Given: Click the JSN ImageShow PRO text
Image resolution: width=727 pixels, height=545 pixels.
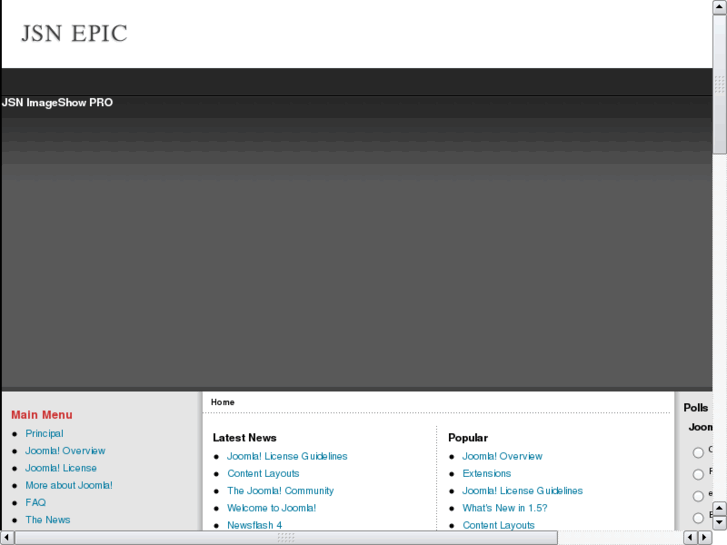Looking at the screenshot, I should click(57, 103).
